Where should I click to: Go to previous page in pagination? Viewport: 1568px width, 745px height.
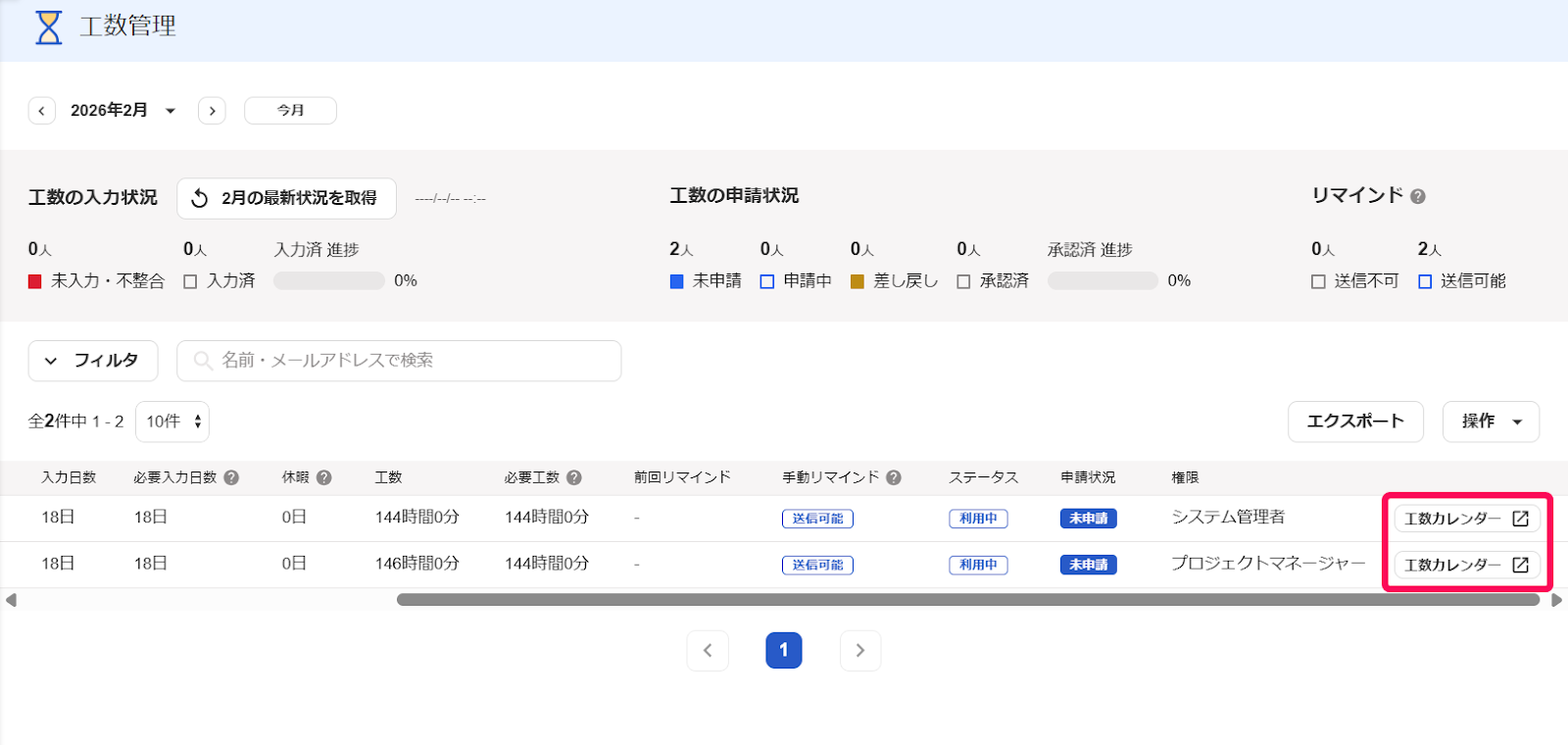click(x=708, y=650)
